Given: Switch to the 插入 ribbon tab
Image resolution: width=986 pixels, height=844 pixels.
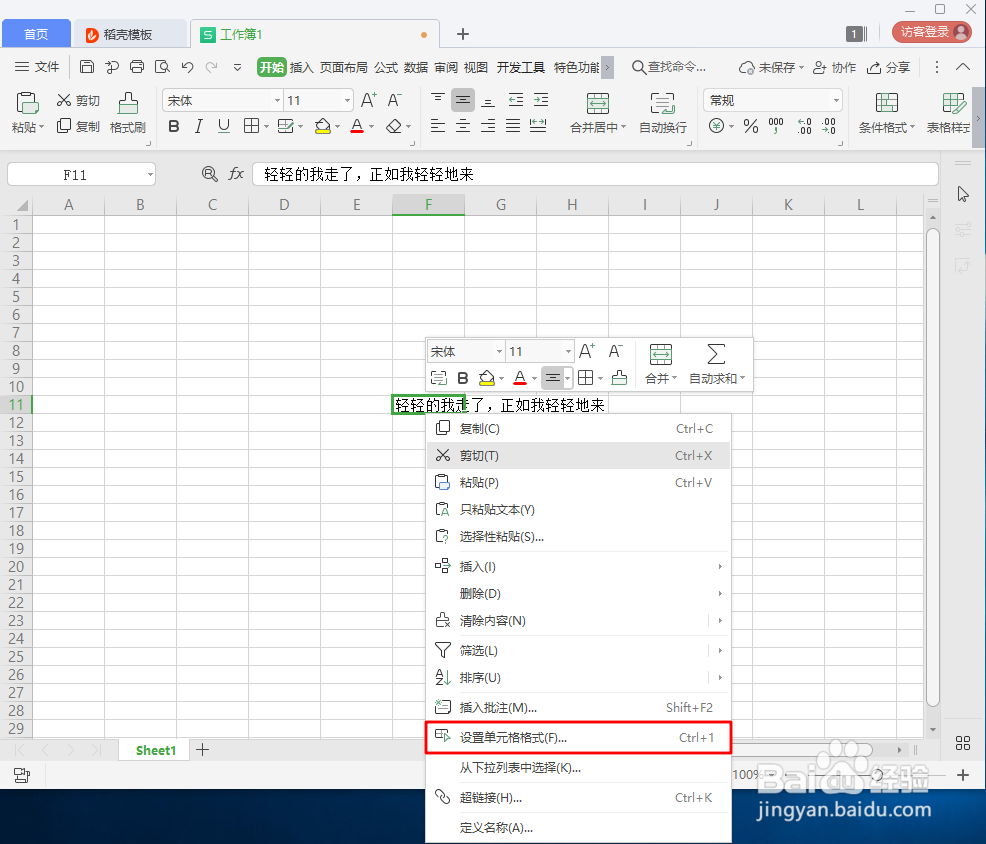Looking at the screenshot, I should (301, 67).
